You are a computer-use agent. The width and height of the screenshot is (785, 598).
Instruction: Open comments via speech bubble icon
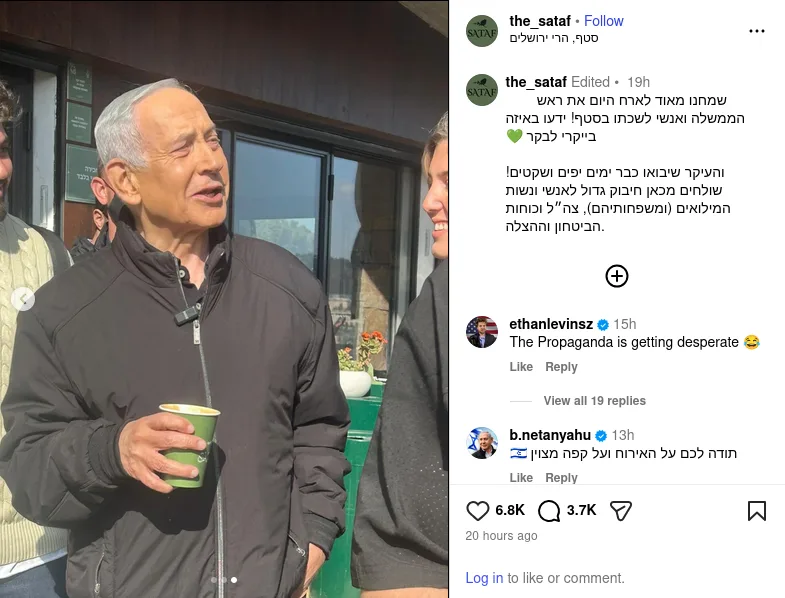tap(549, 511)
